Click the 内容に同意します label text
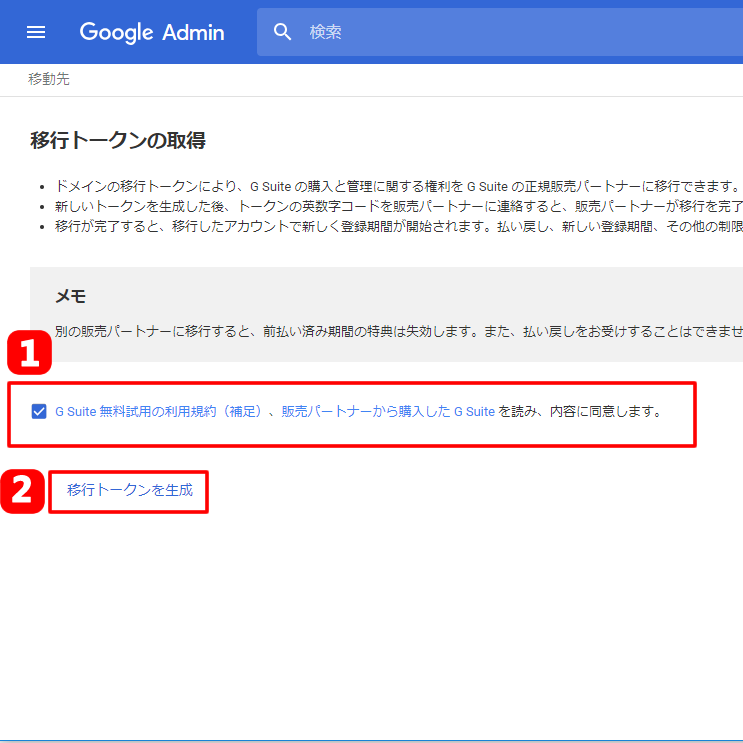Screen dimensions: 743x743 coord(600,411)
